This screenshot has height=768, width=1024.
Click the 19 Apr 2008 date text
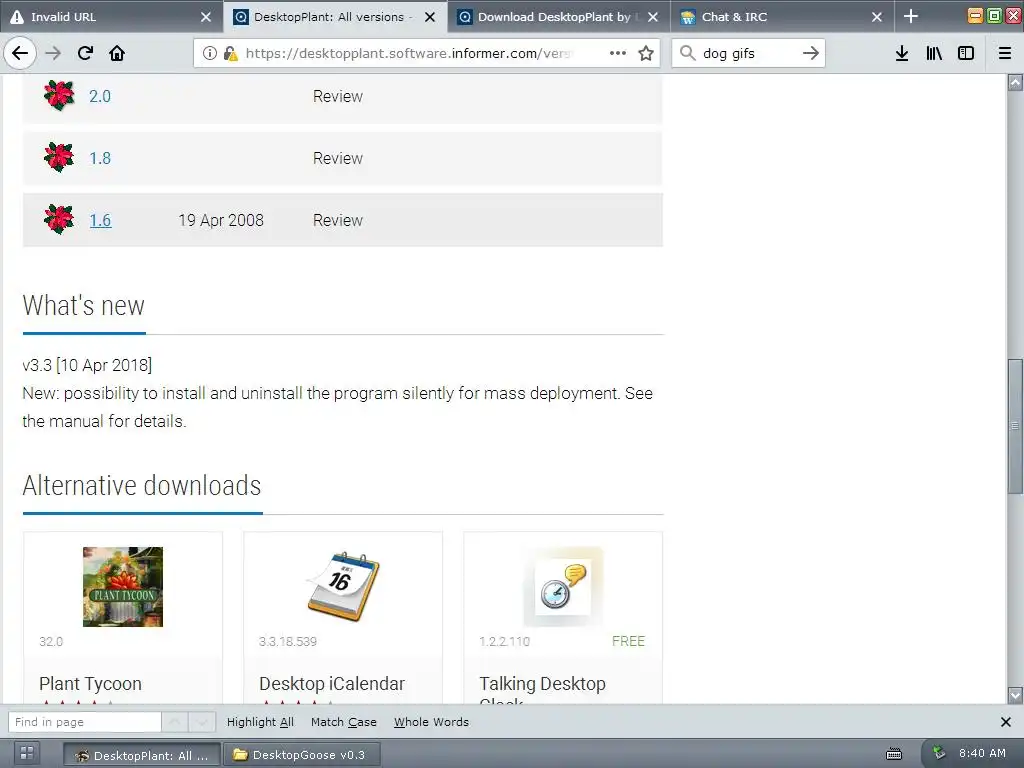coord(221,220)
